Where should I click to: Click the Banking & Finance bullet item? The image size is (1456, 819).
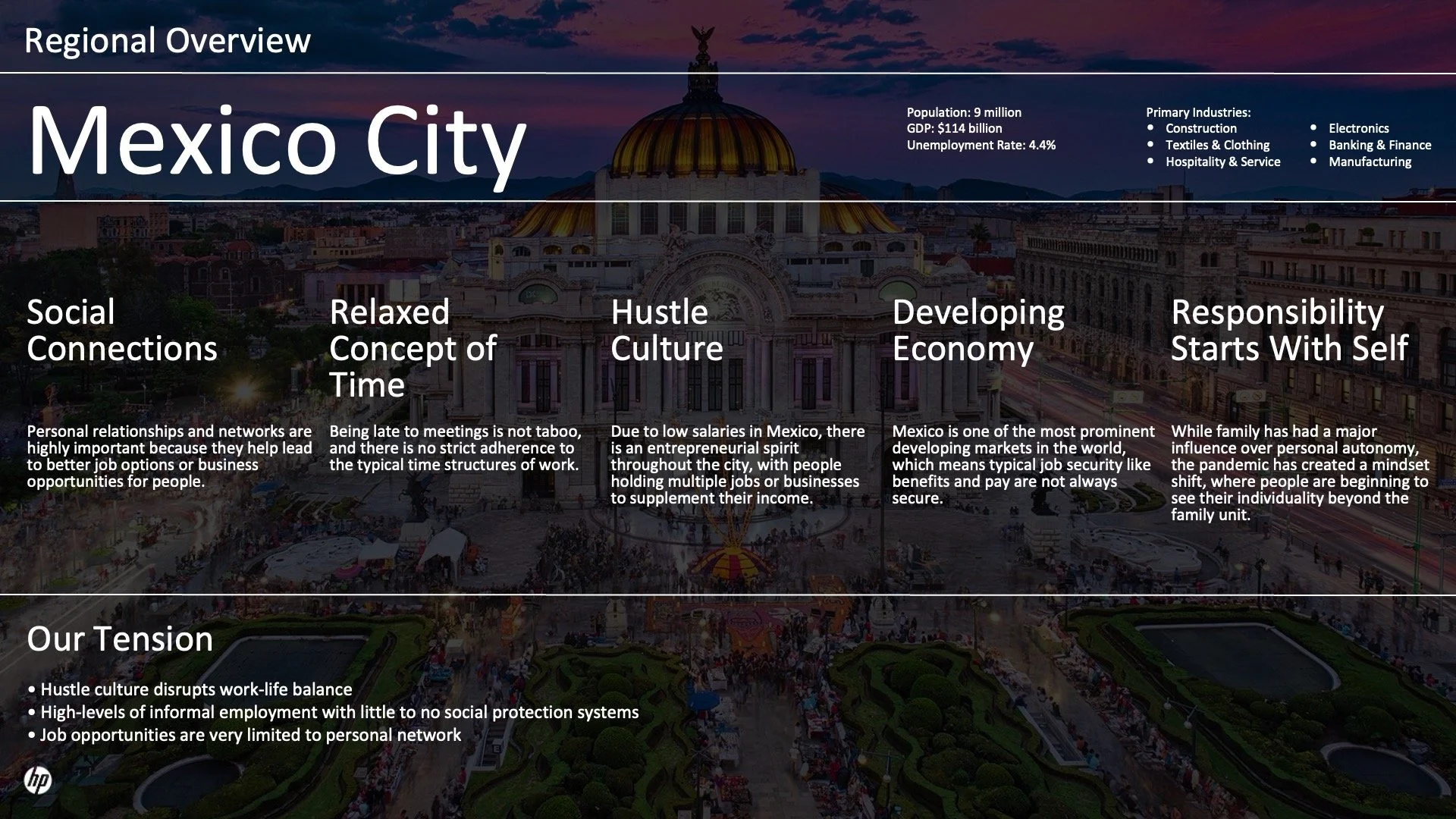click(x=1379, y=146)
